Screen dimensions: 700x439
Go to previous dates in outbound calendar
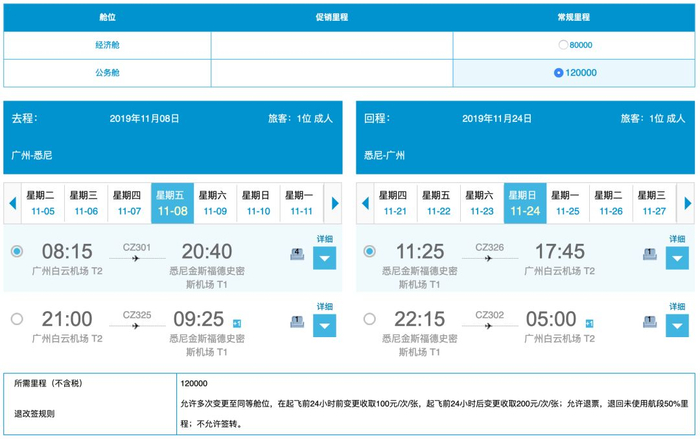point(13,203)
